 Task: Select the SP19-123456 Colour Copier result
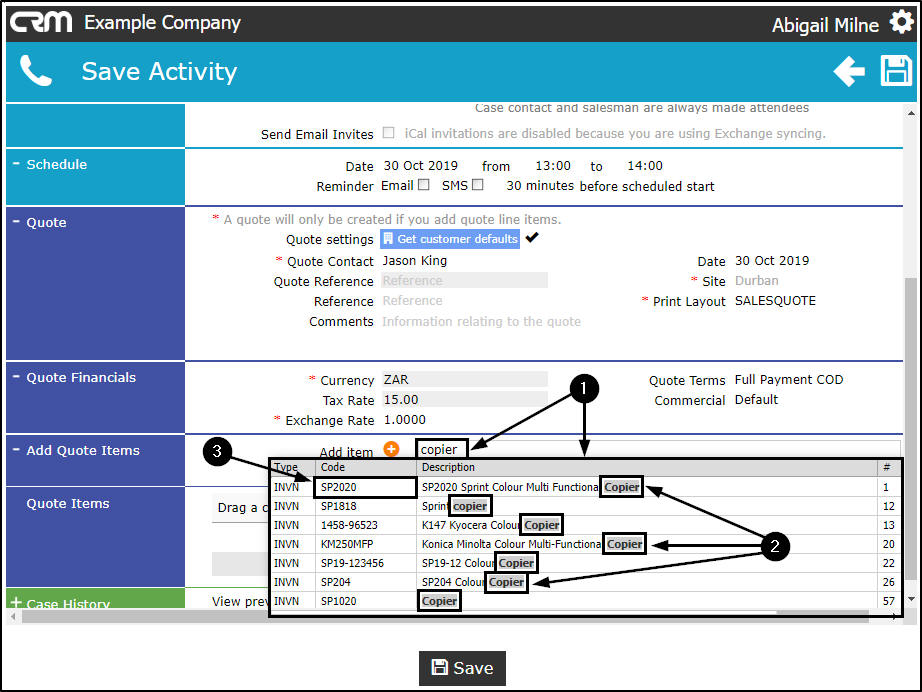coord(584,563)
